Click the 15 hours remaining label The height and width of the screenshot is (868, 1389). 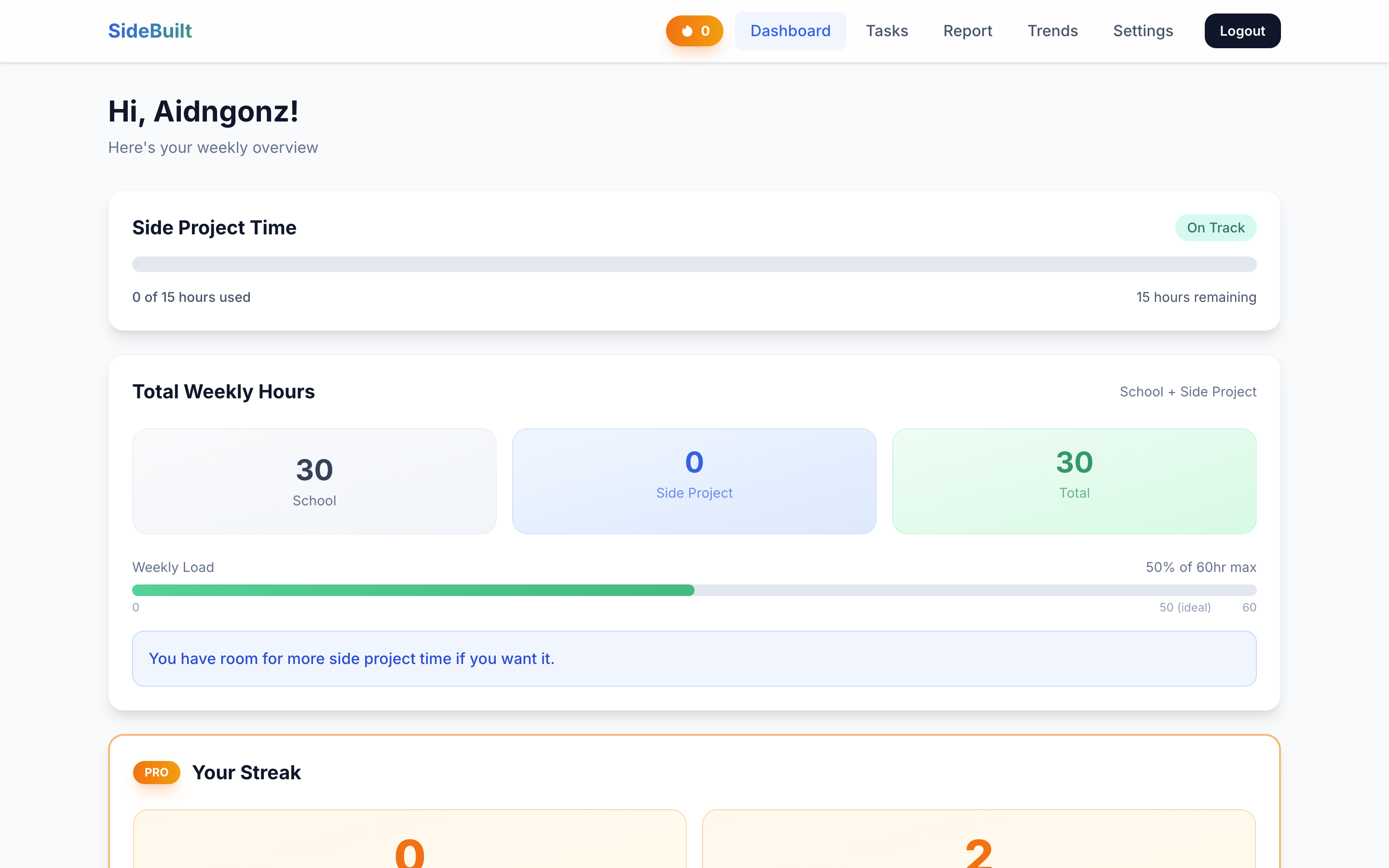[1196, 297]
